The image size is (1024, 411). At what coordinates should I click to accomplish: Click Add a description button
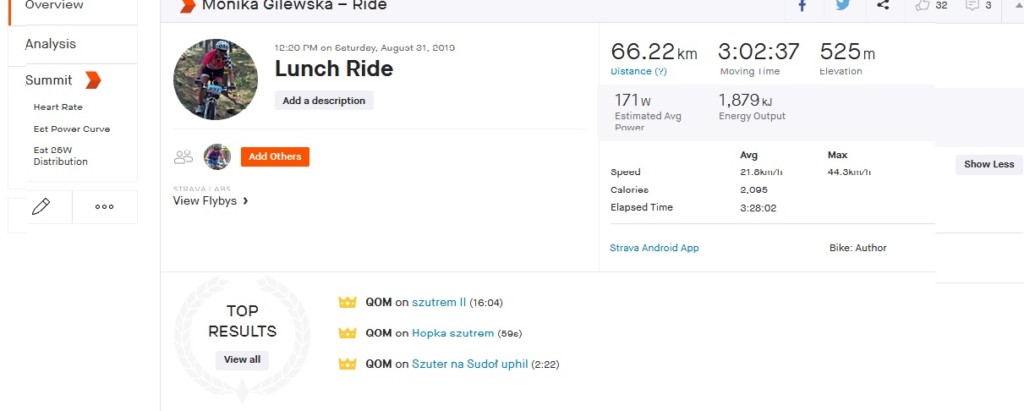point(324,101)
